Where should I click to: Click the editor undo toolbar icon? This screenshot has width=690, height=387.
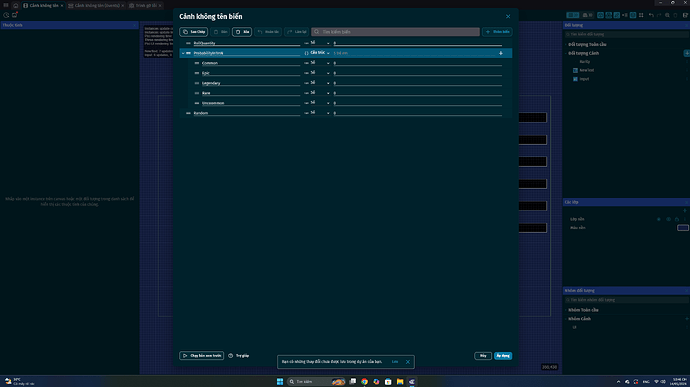[x=651, y=15]
